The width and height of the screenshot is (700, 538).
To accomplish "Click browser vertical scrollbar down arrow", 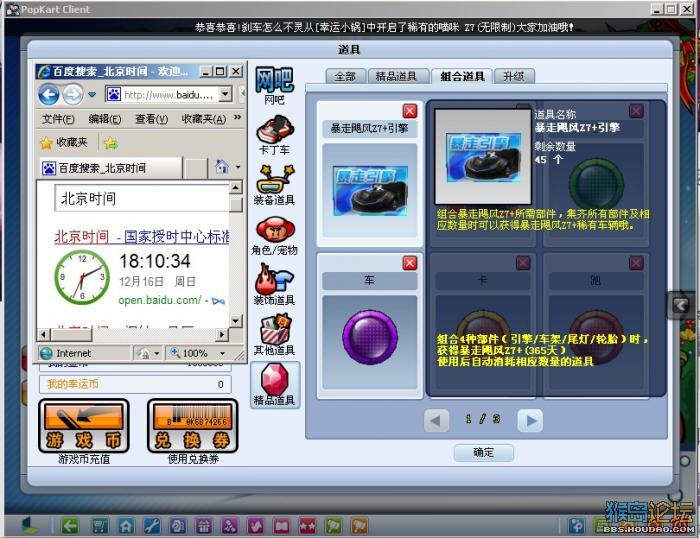I will tap(236, 321).
